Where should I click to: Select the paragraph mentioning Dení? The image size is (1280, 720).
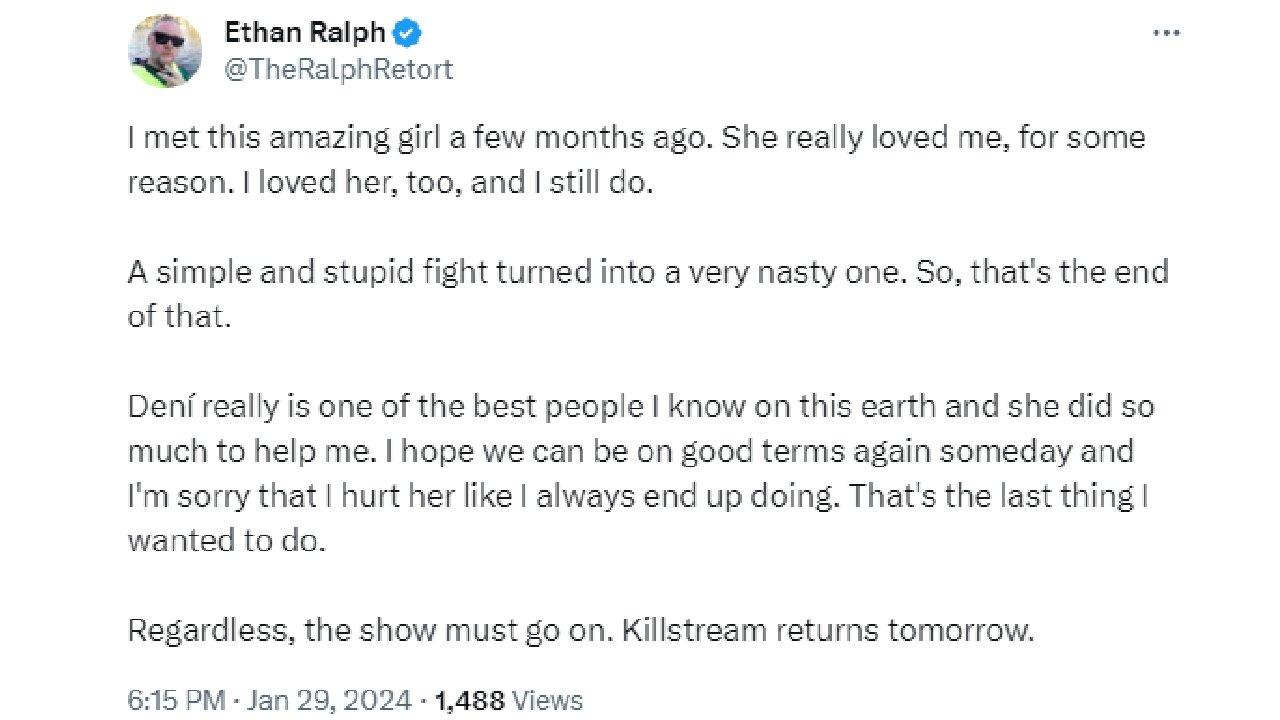[x=640, y=473]
